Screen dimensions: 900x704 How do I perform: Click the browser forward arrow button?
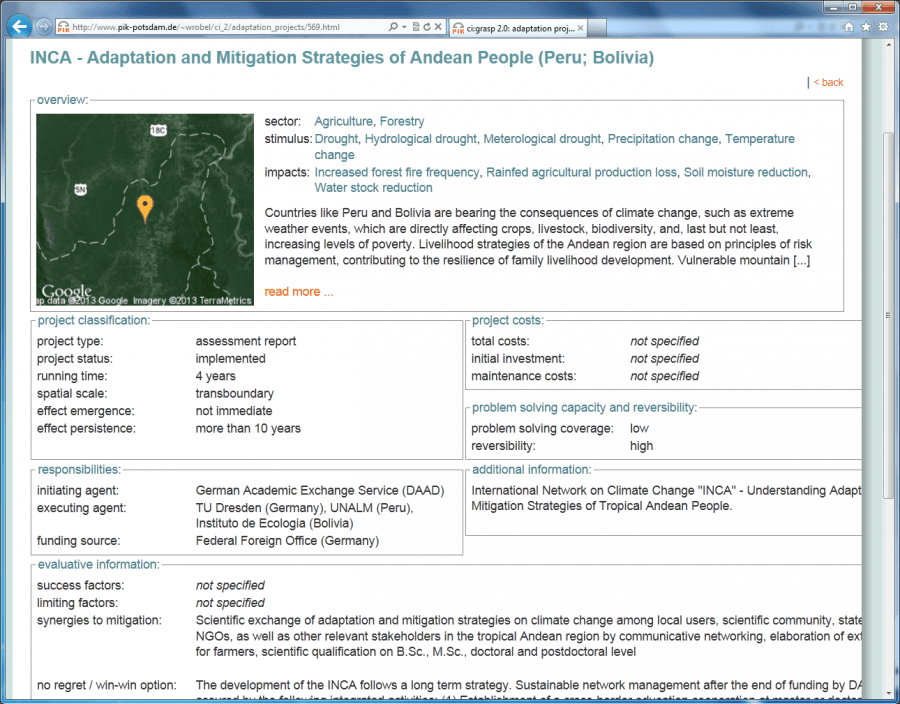pos(43,26)
